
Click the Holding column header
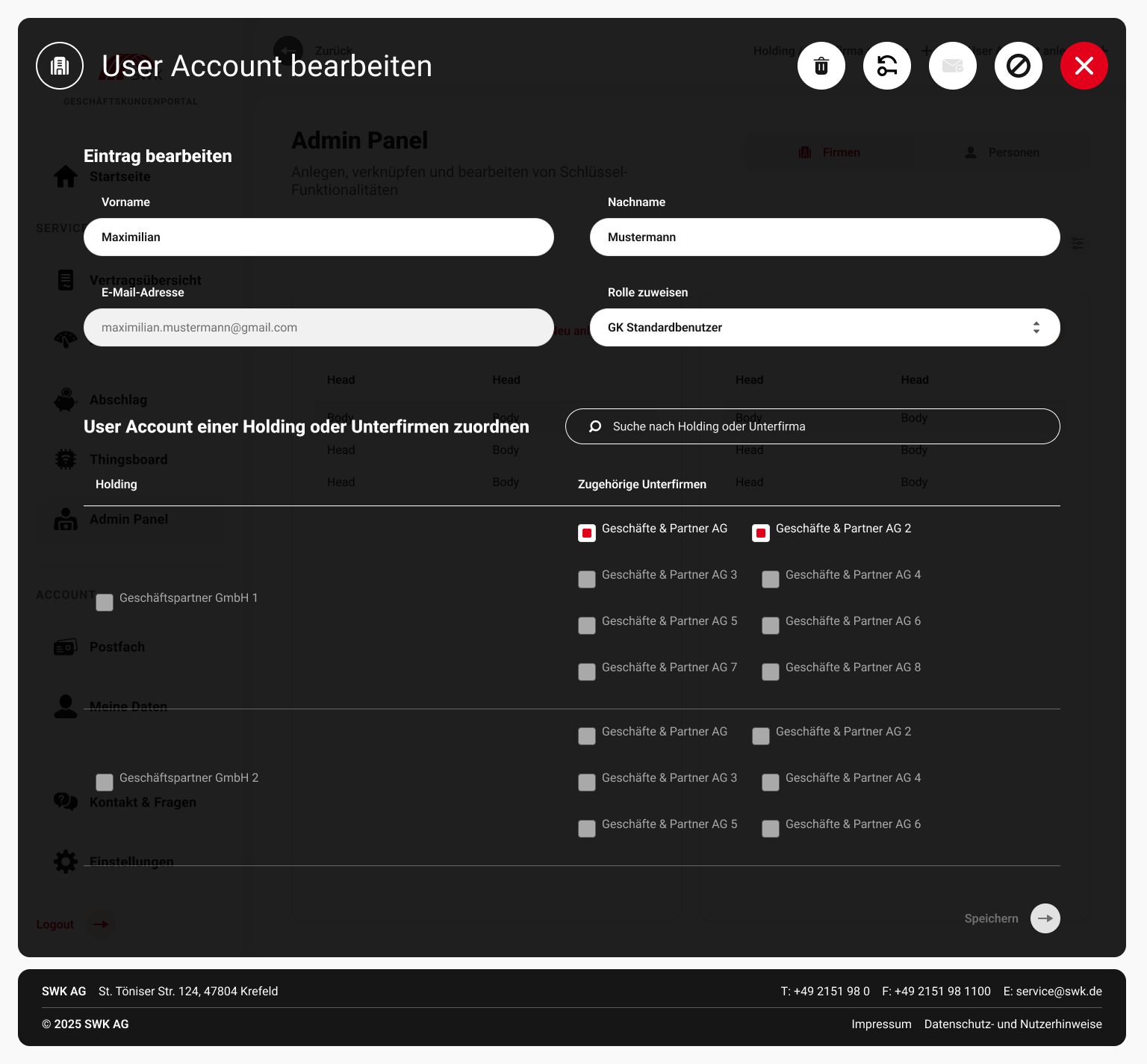point(116,484)
